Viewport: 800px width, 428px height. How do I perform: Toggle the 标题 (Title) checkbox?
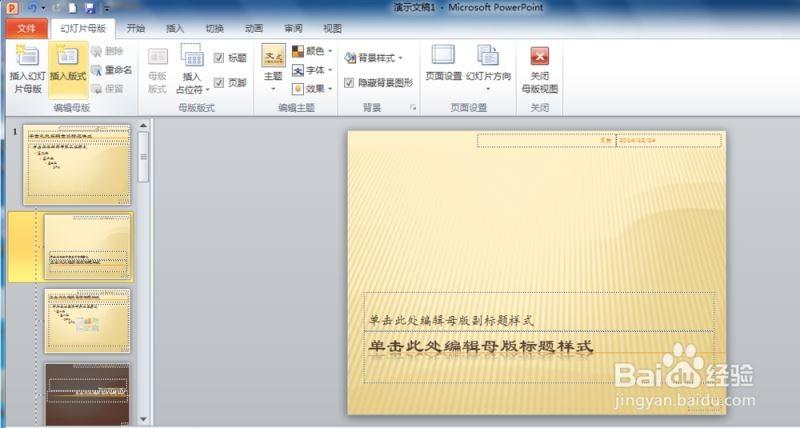click(219, 57)
